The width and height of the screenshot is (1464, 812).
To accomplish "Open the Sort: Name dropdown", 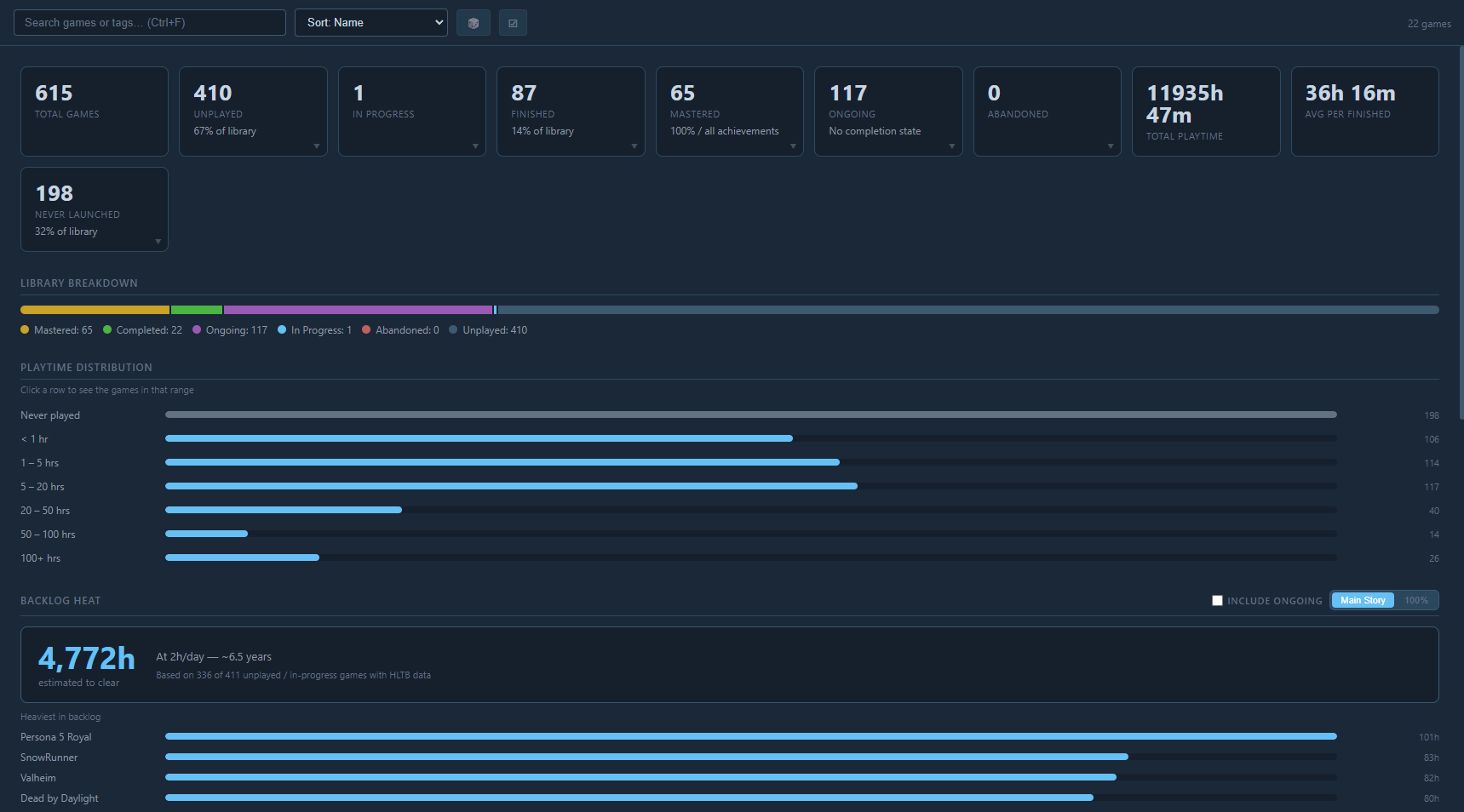I will tap(371, 23).
